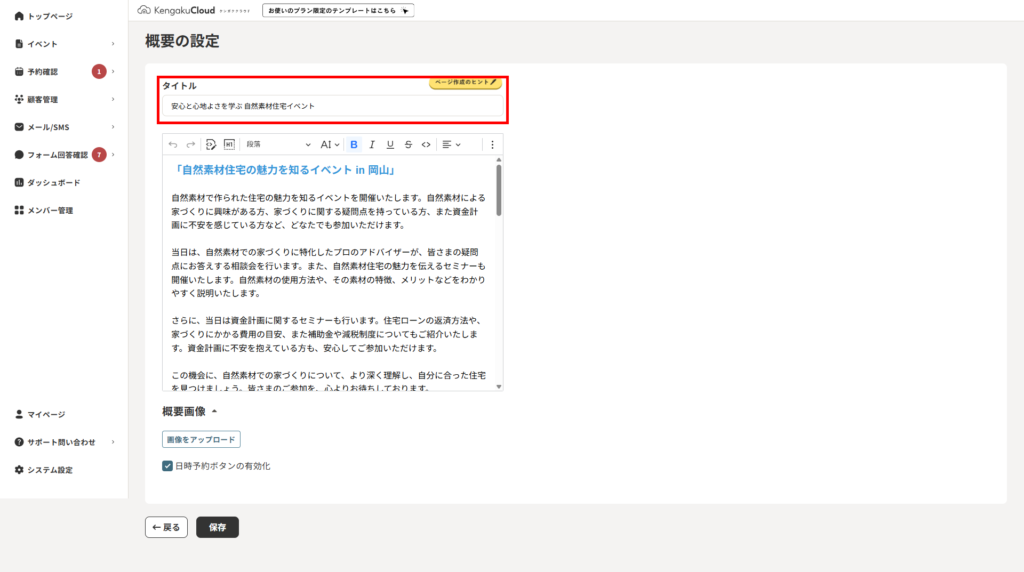Open the 段落 paragraph style dropdown
Image resolution: width=1024 pixels, height=572 pixels.
[278, 145]
